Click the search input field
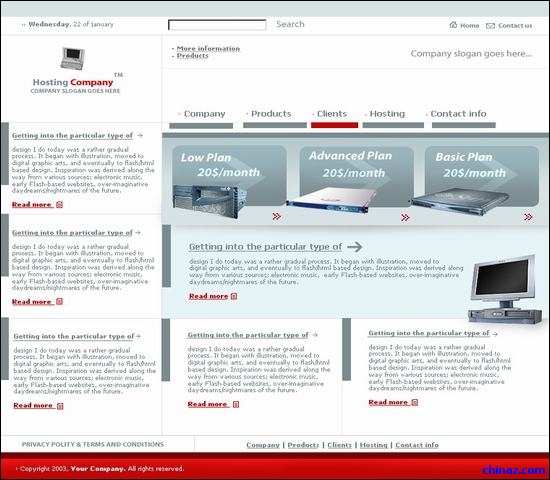The height and width of the screenshot is (480, 550). click(217, 25)
